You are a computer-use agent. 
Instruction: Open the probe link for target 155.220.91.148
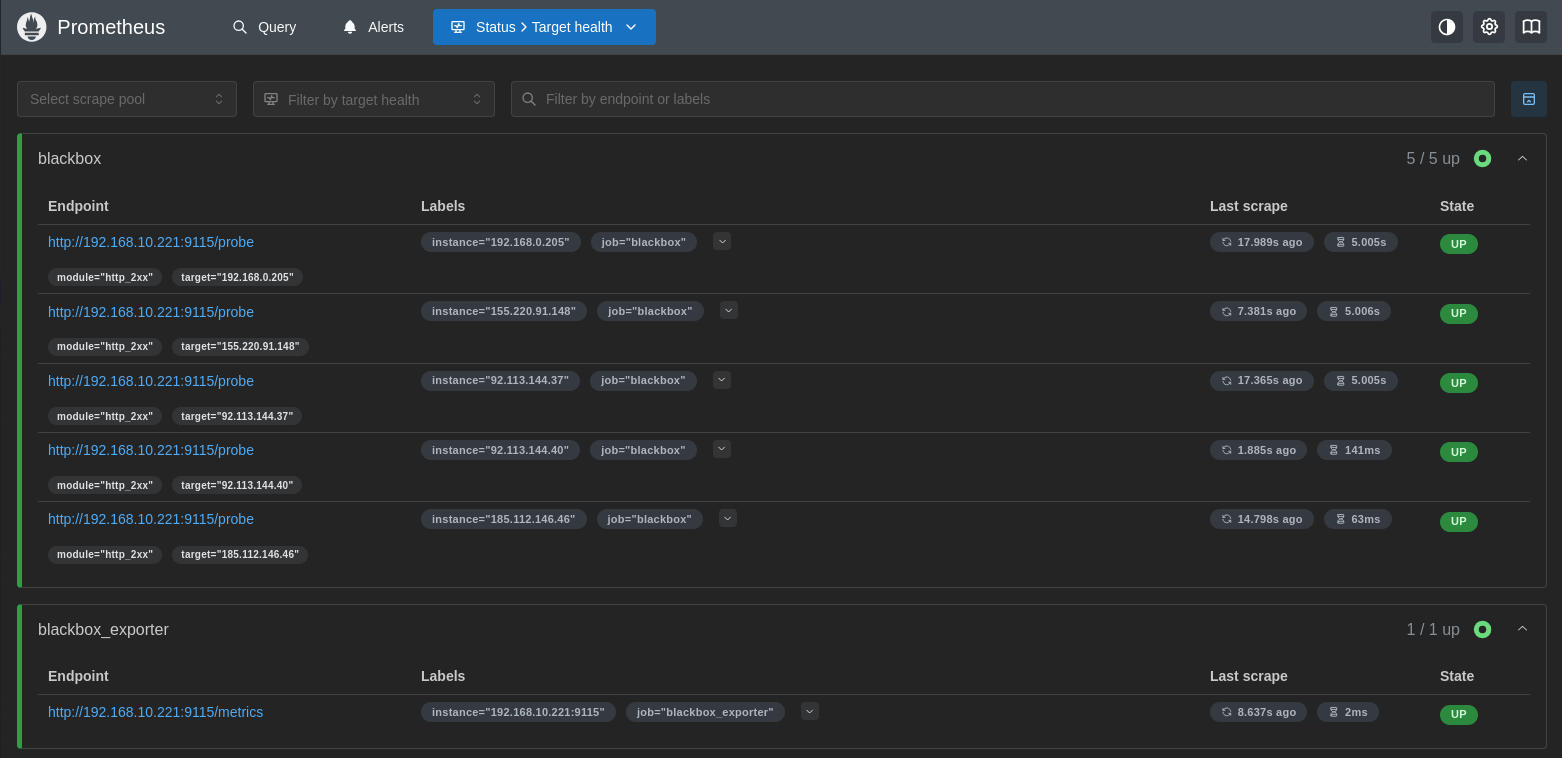point(151,312)
